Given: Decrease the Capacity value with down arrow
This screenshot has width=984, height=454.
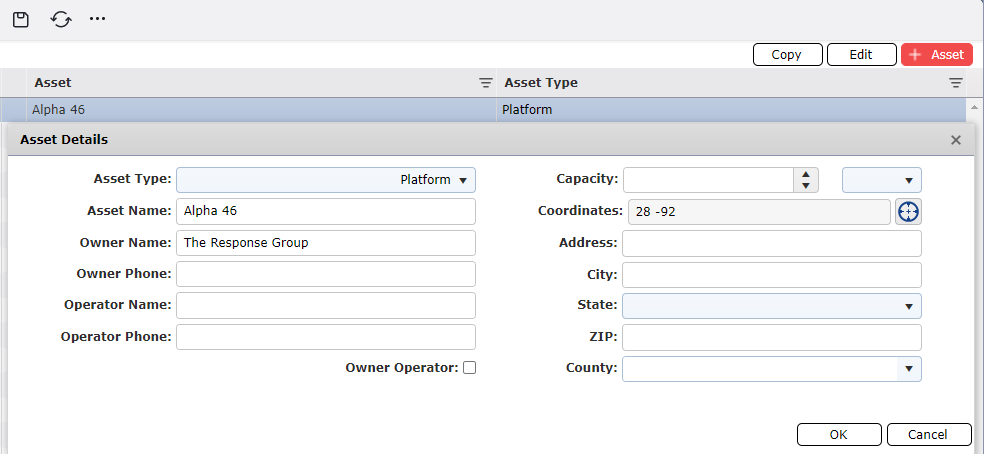Looking at the screenshot, I should 806,186.
